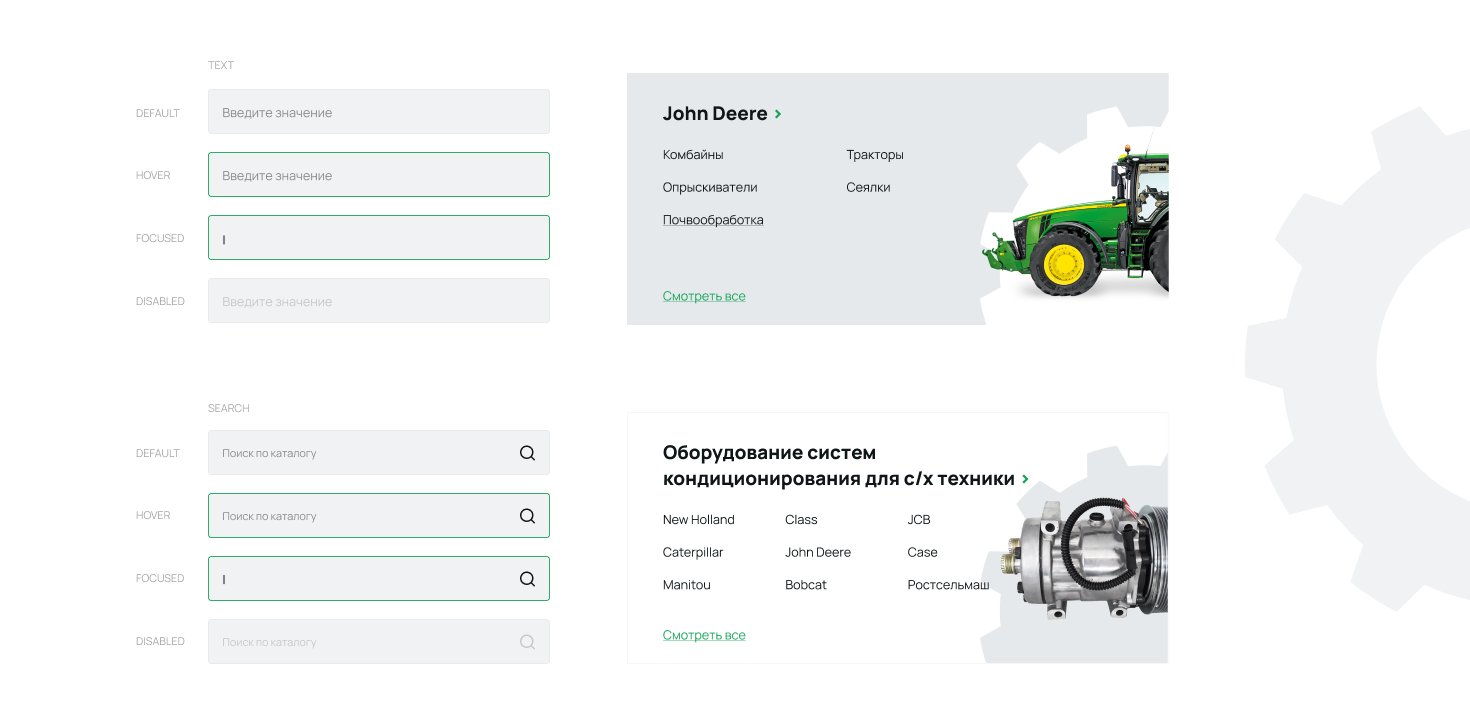Select the Ростсельмаш brand link
This screenshot has height=720, width=1470.
948,585
